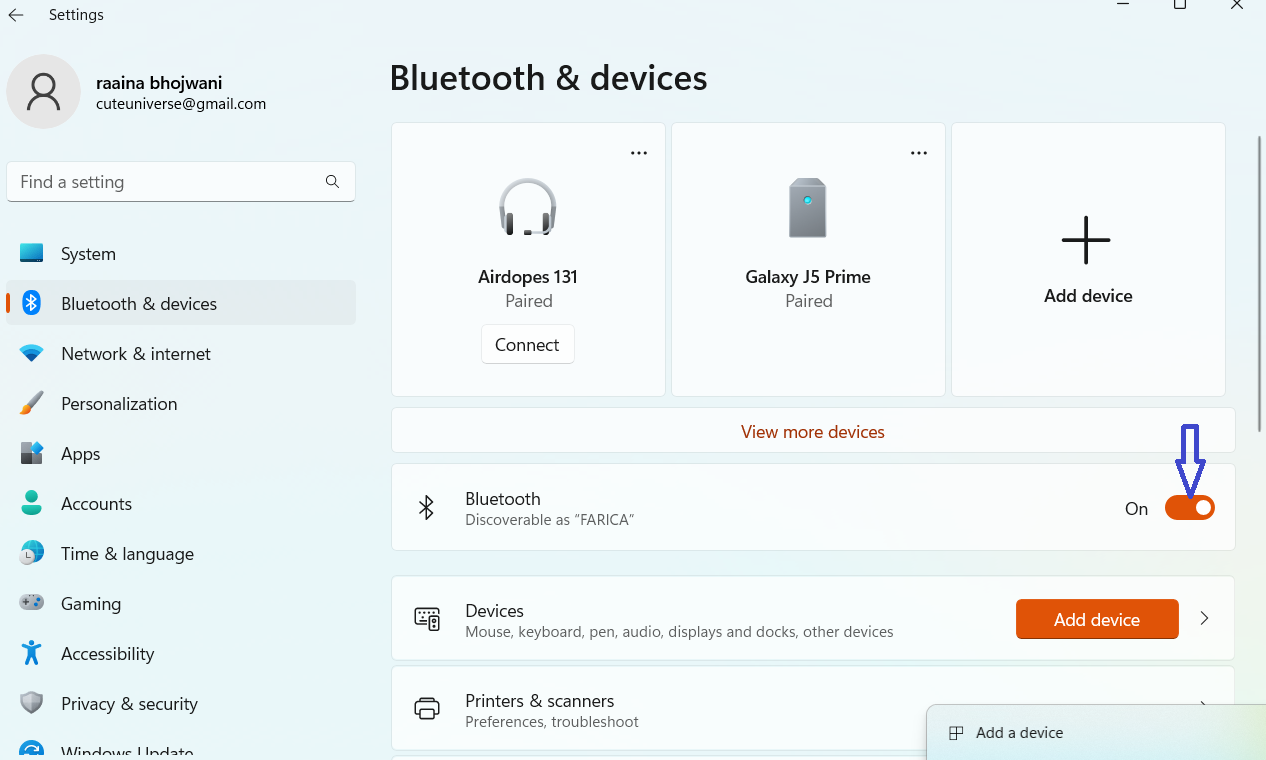Open more options for Galaxy J5 Prime

coord(919,153)
